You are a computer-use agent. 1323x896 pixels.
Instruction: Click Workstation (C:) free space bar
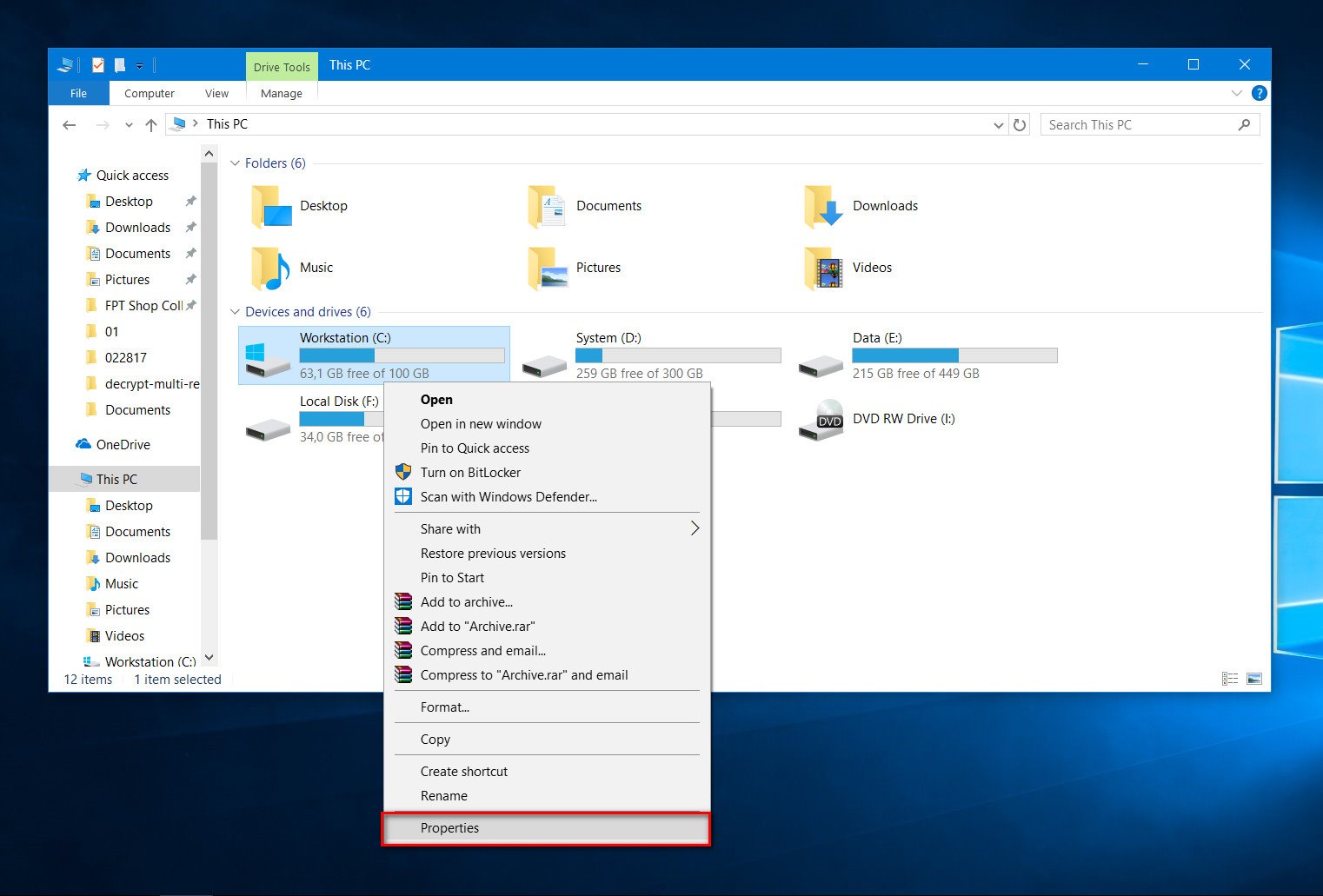pos(401,355)
